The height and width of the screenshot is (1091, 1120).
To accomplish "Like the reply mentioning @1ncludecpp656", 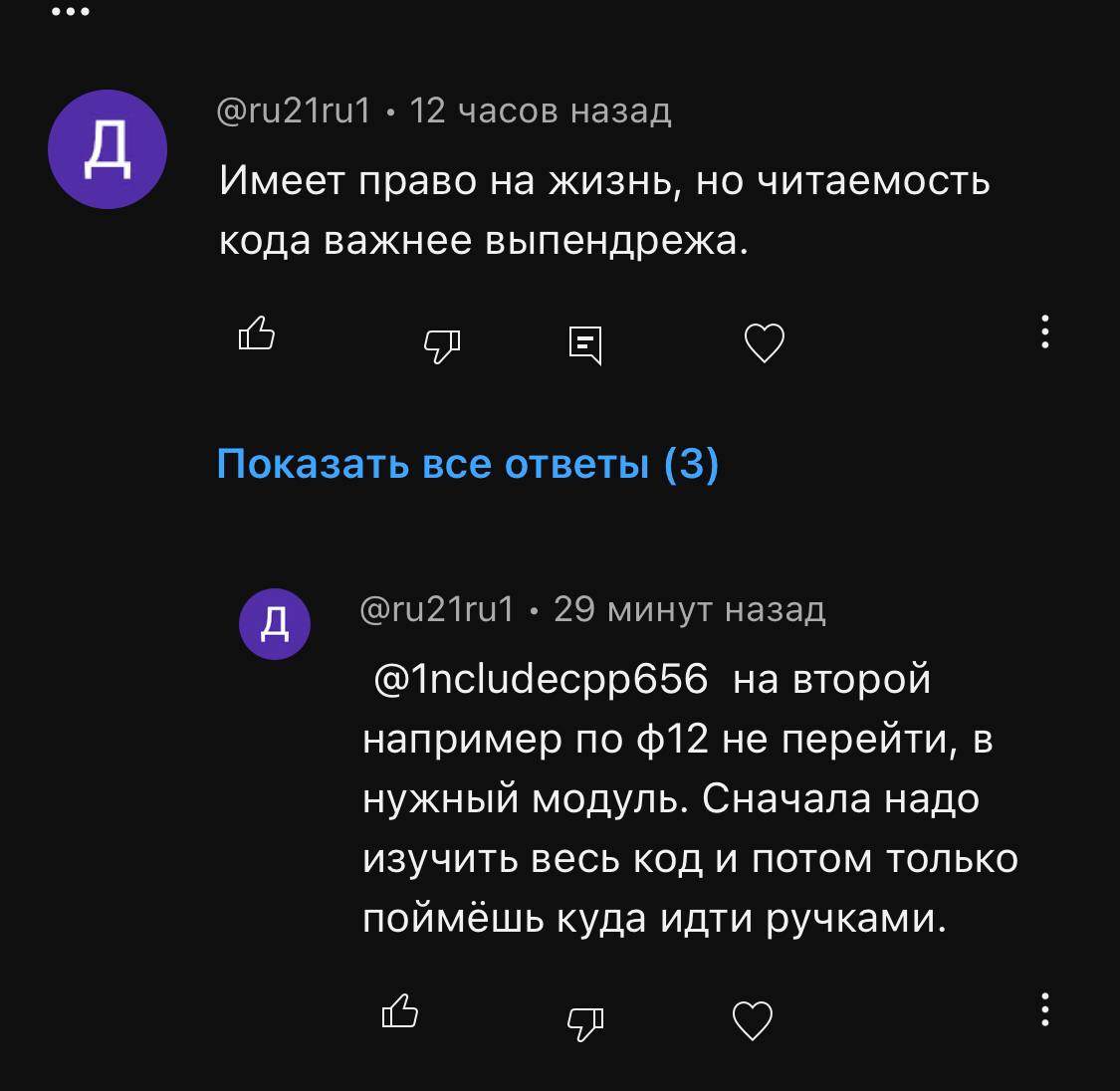I will click(x=400, y=1011).
